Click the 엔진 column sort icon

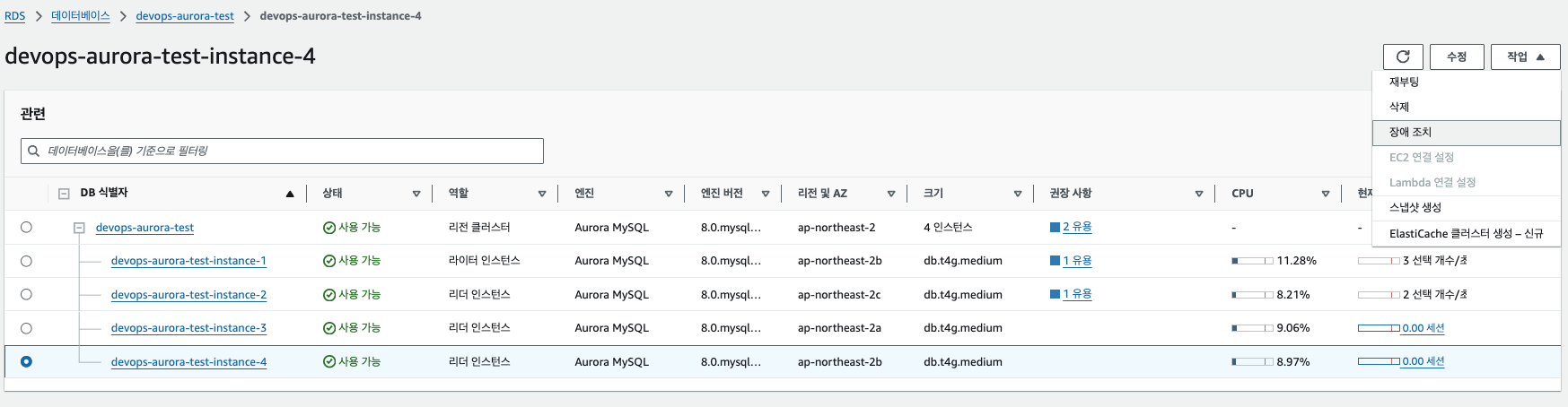click(669, 194)
